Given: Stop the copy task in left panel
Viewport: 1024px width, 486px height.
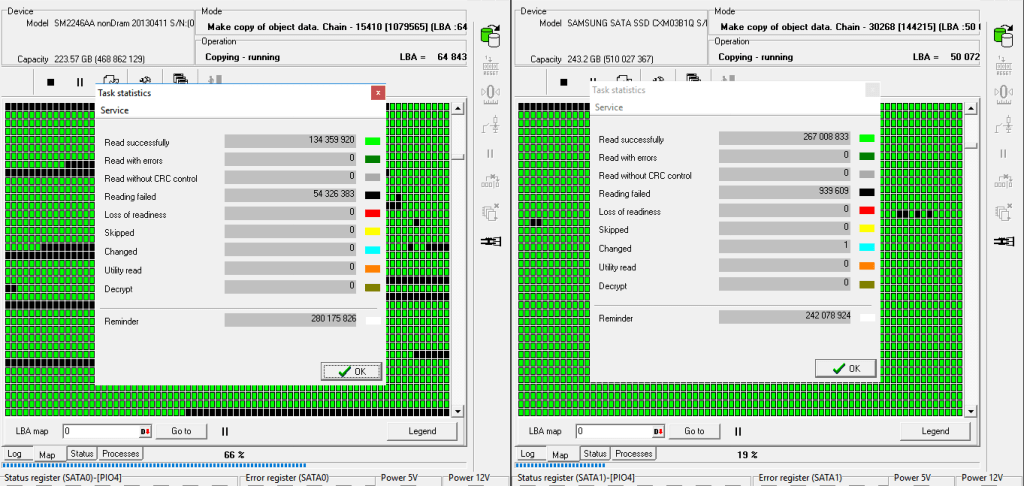Looking at the screenshot, I should pyautogui.click(x=50, y=82).
